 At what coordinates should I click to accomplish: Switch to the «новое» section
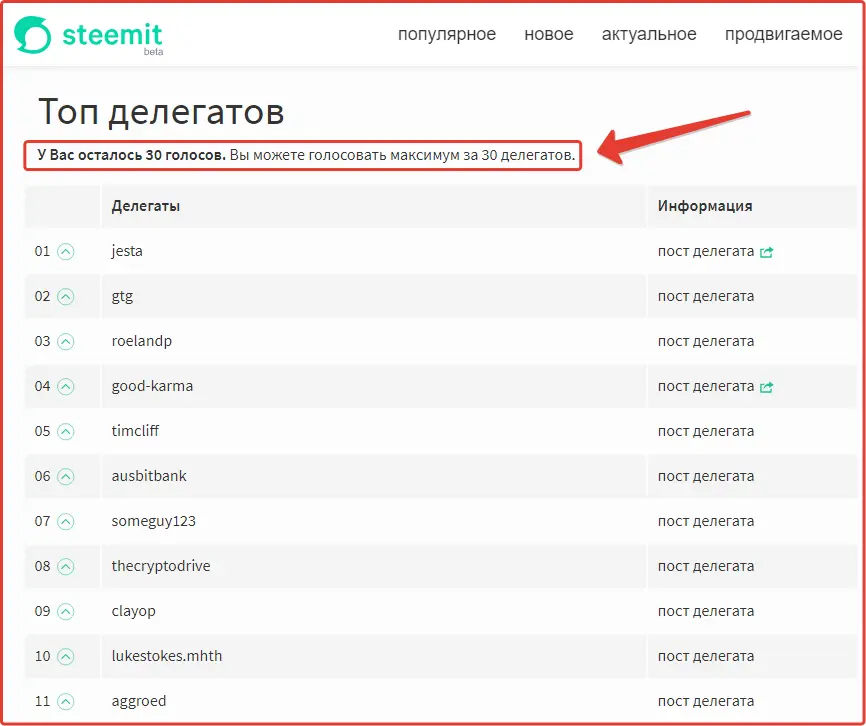click(548, 33)
